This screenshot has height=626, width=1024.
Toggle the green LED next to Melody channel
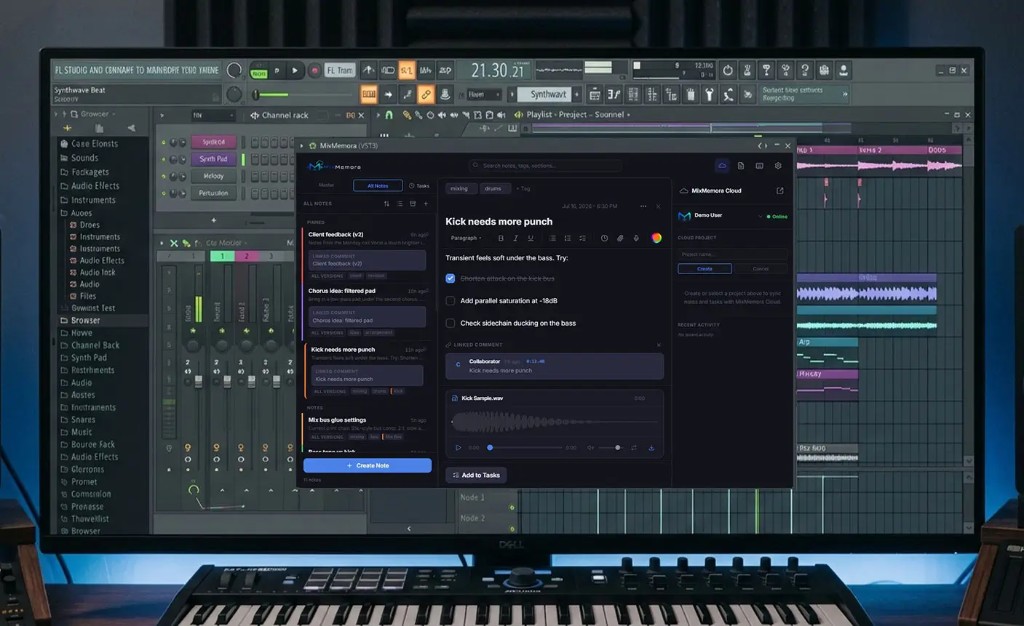164,176
